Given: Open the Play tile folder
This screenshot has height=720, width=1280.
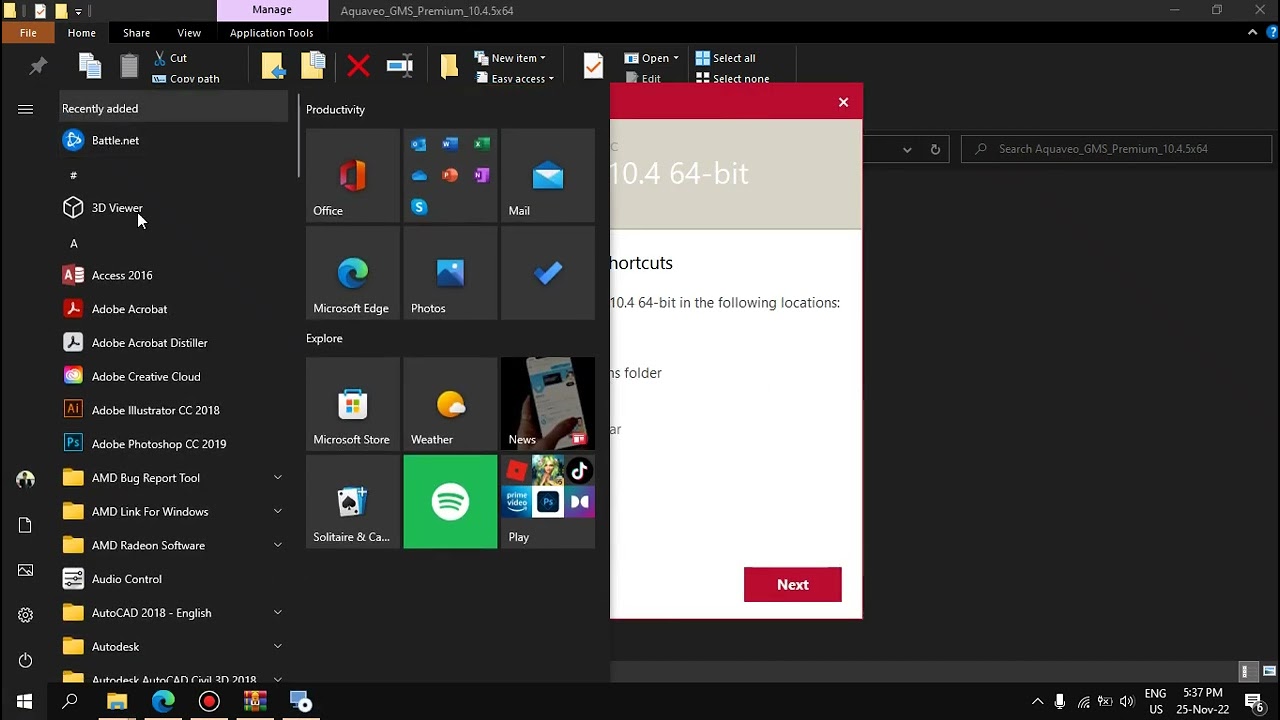Looking at the screenshot, I should [548, 502].
